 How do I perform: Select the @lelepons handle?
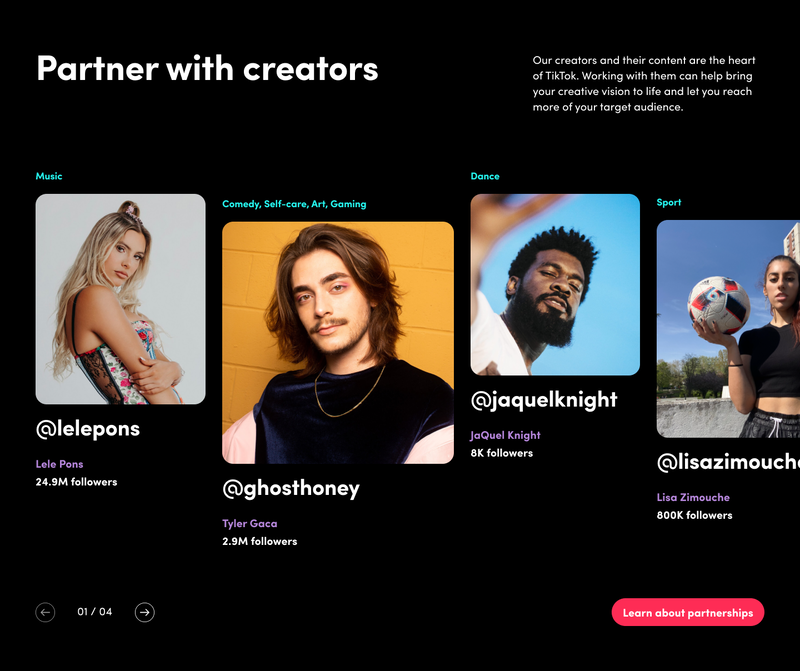[88, 429]
